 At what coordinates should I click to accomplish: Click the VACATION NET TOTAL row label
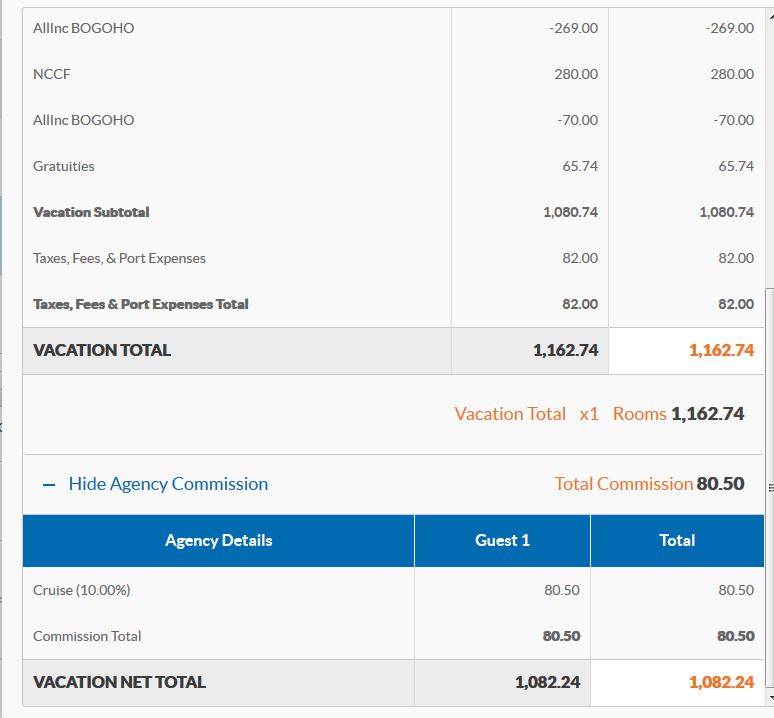click(x=119, y=682)
